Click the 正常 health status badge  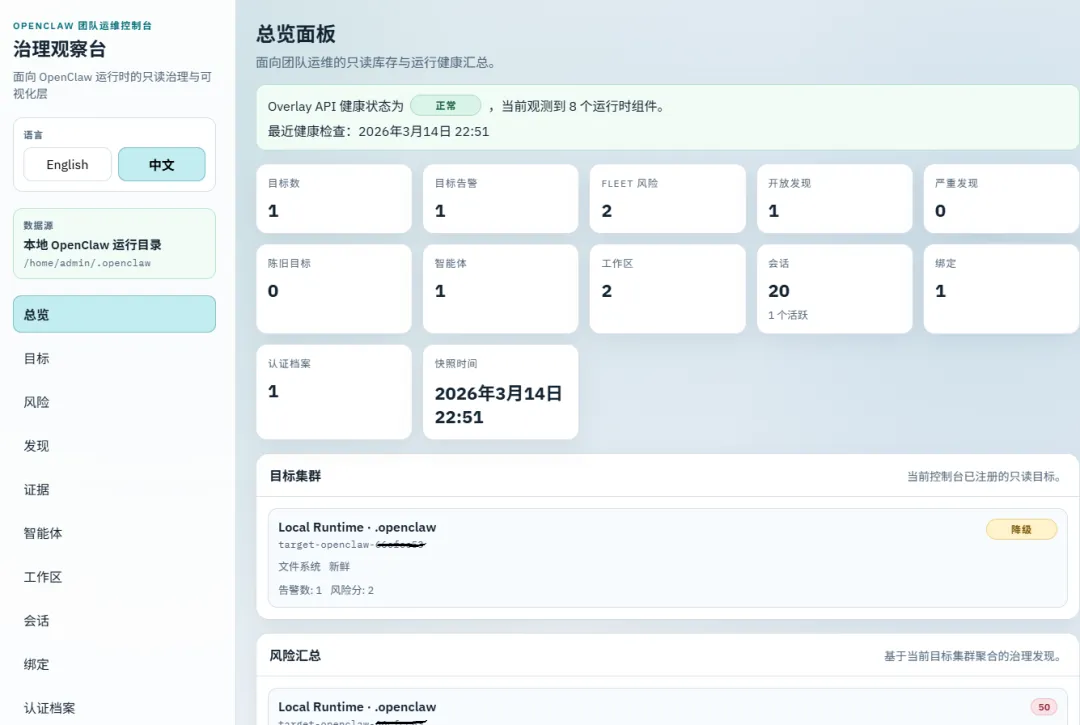coord(446,105)
